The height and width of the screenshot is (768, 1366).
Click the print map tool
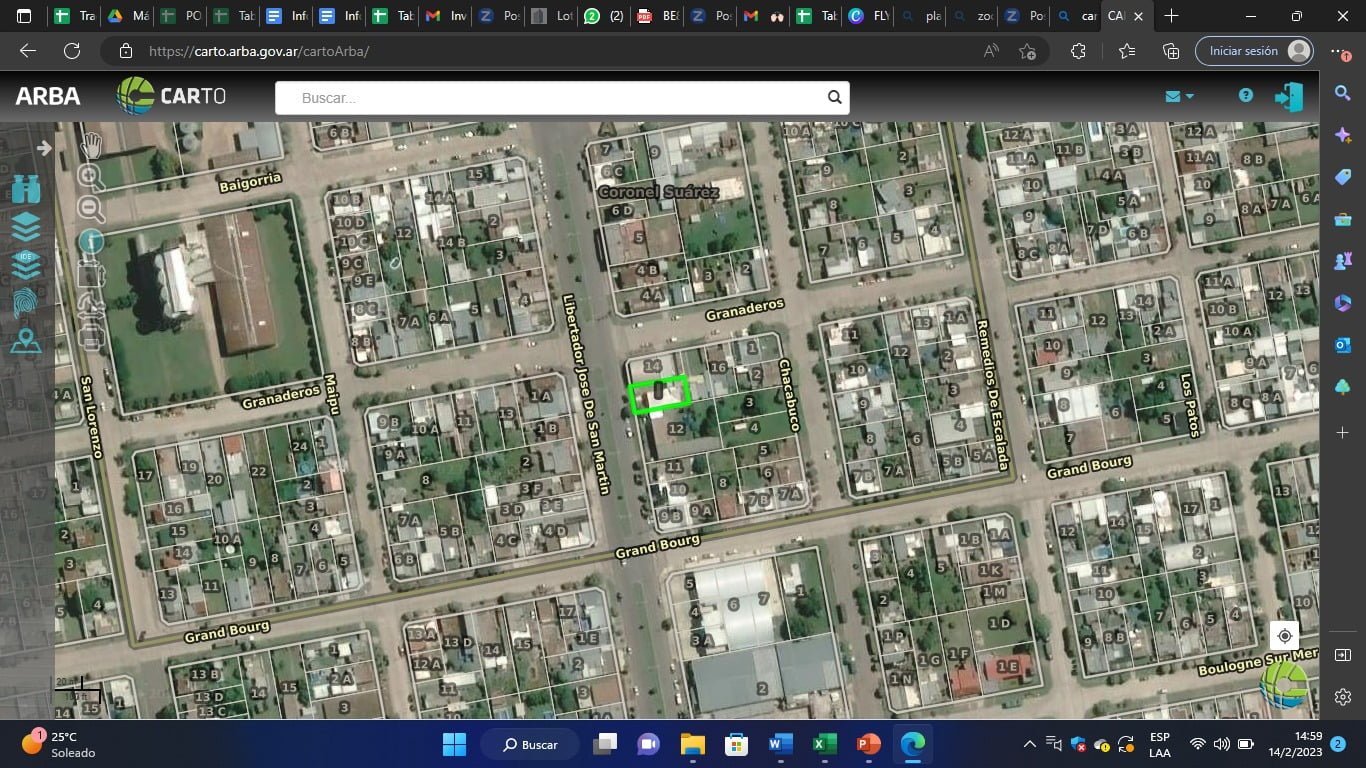[x=91, y=335]
